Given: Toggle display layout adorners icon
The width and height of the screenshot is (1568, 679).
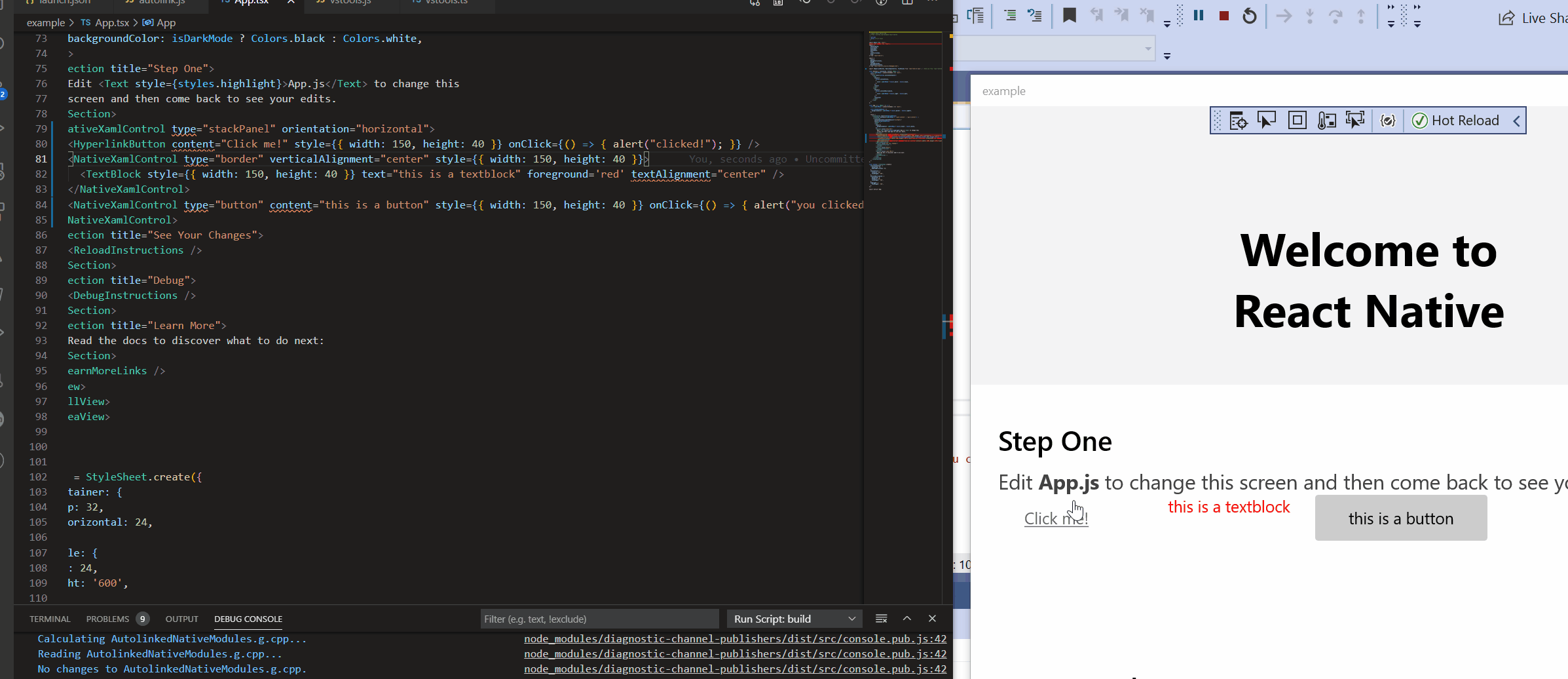Looking at the screenshot, I should tap(1297, 120).
